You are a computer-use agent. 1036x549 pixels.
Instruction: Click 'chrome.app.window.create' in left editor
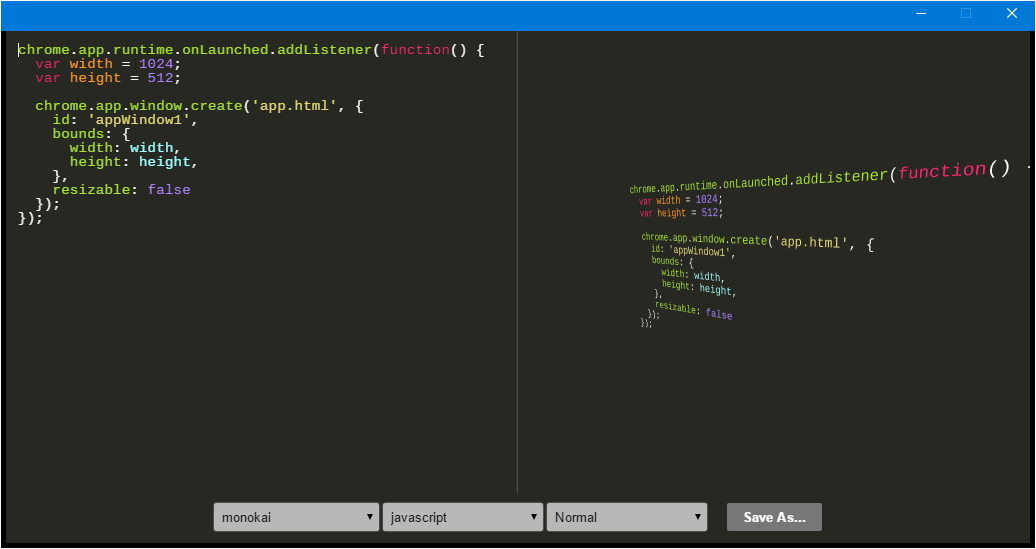[139, 106]
